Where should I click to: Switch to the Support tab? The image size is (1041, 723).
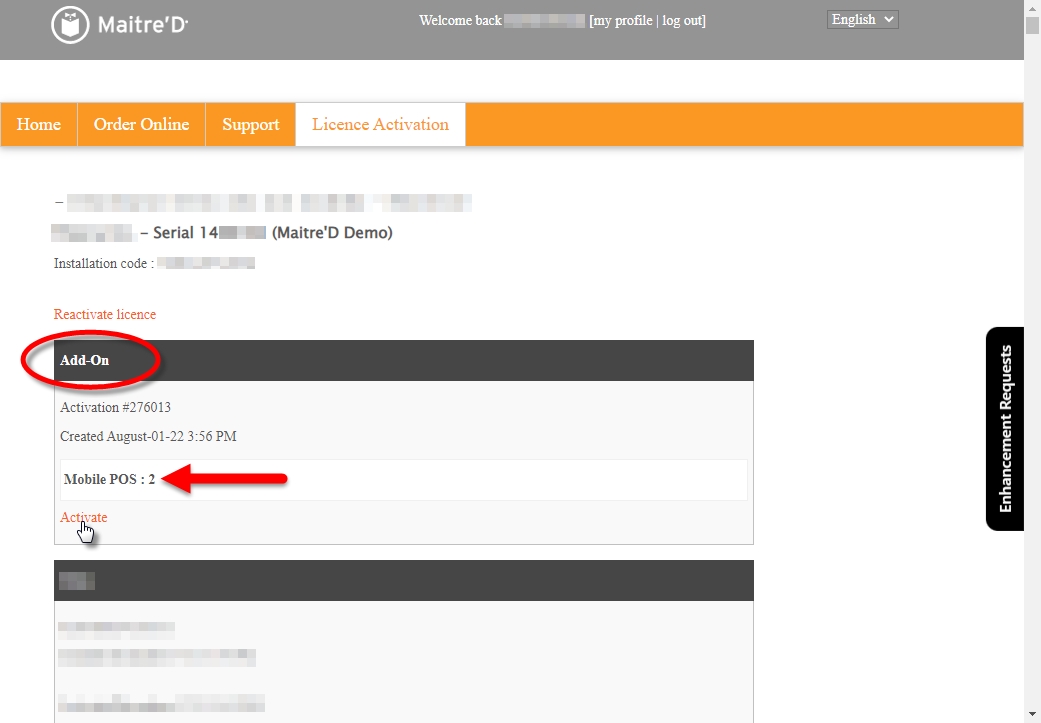tap(250, 125)
